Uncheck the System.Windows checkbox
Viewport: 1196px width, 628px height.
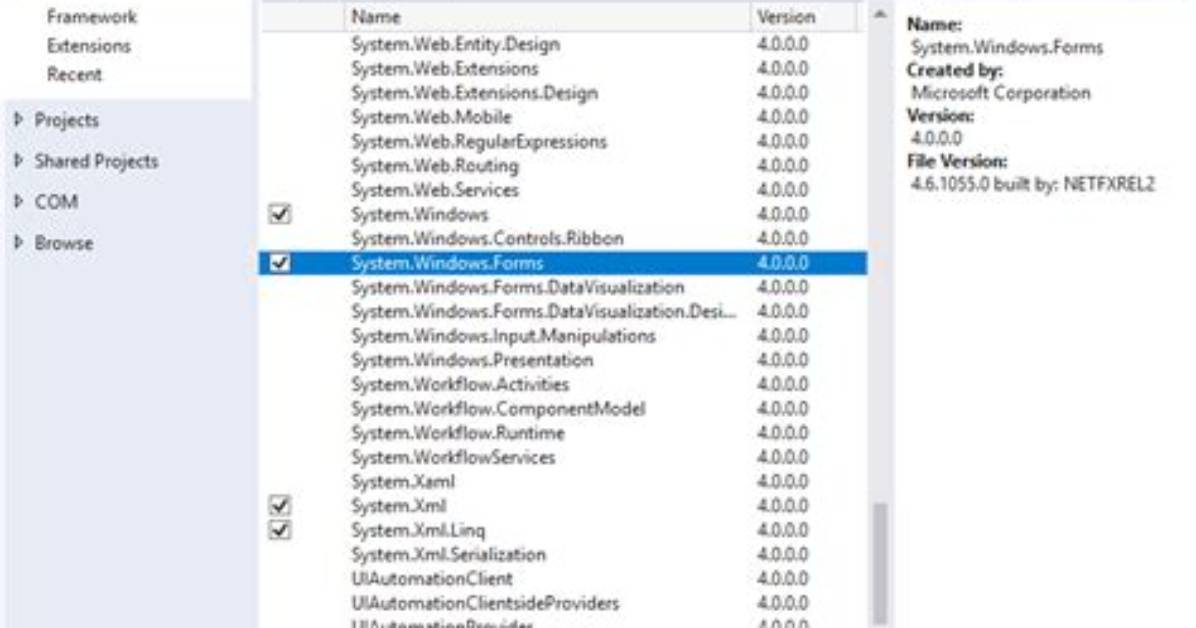coord(280,214)
